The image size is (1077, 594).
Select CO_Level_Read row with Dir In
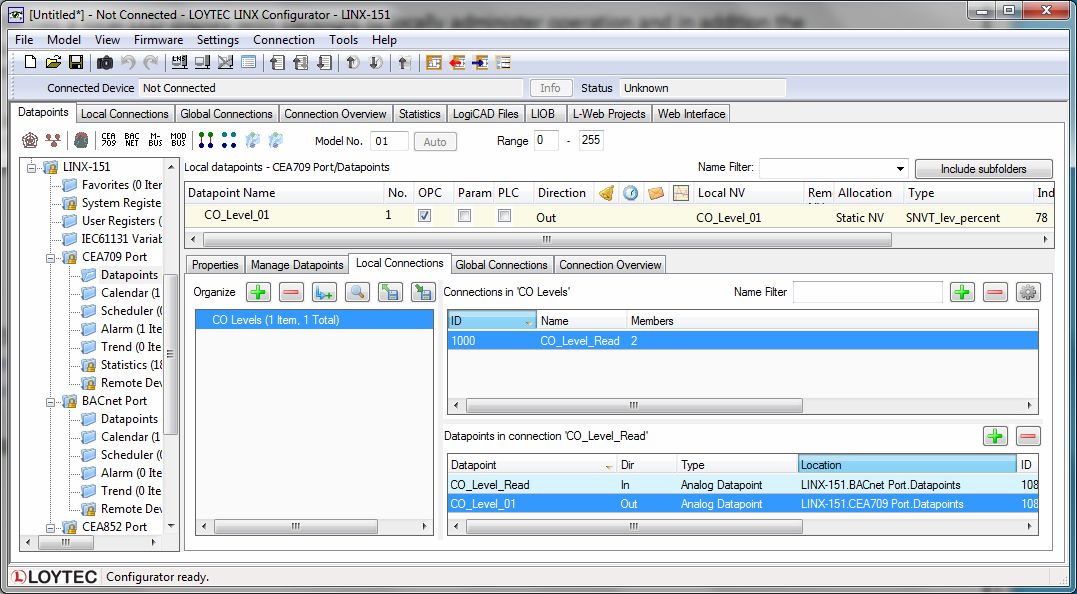tap(742, 485)
